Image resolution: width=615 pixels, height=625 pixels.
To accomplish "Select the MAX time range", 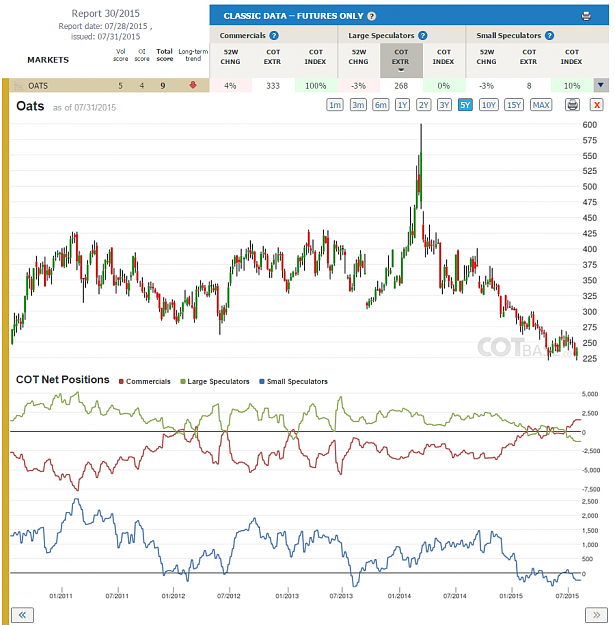I will (x=541, y=105).
